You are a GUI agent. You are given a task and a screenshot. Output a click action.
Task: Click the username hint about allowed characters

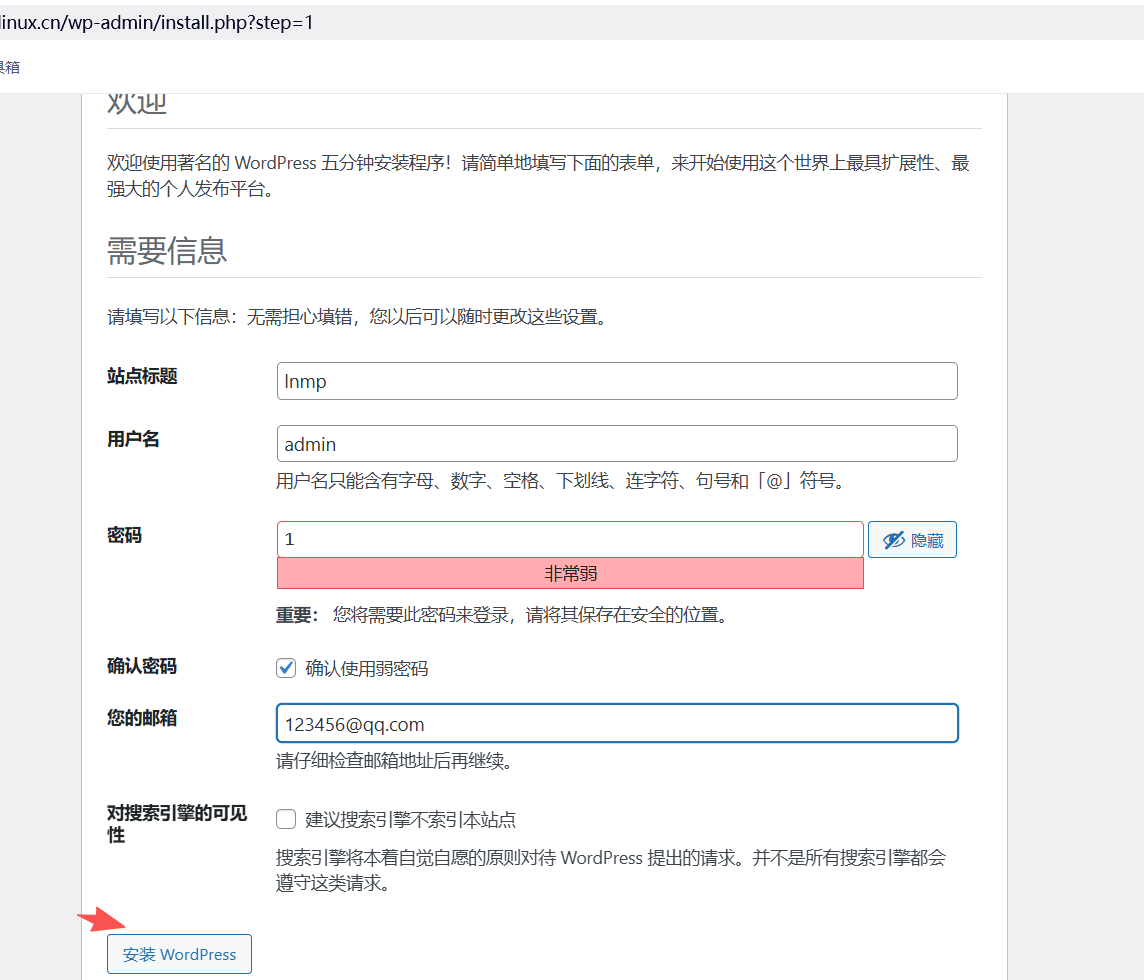pyautogui.click(x=563, y=481)
